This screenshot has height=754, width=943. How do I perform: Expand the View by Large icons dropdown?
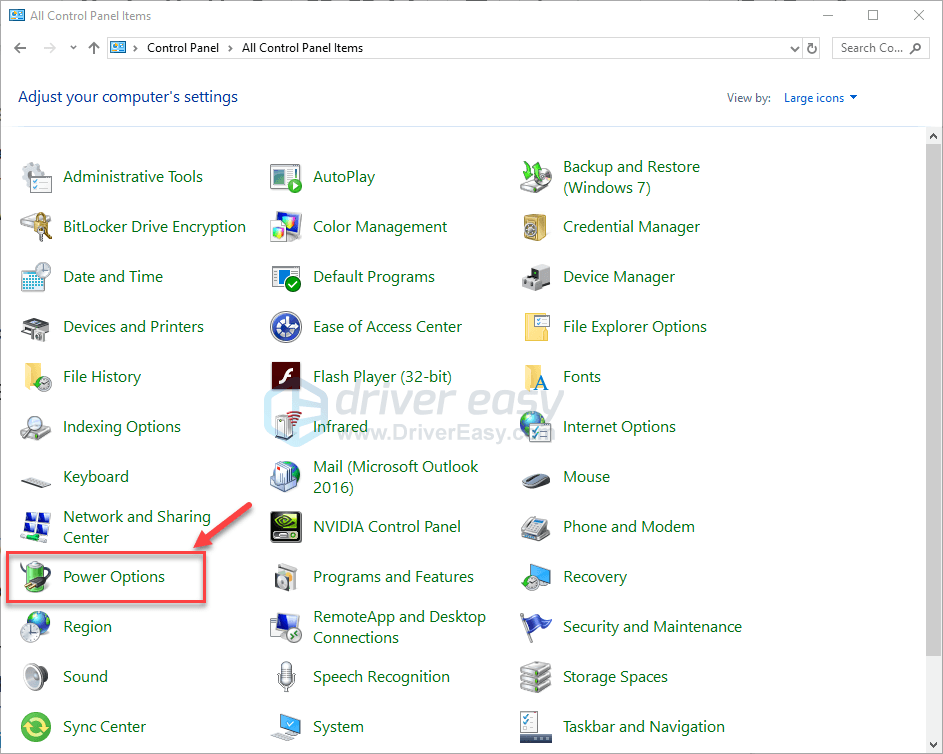pyautogui.click(x=820, y=98)
